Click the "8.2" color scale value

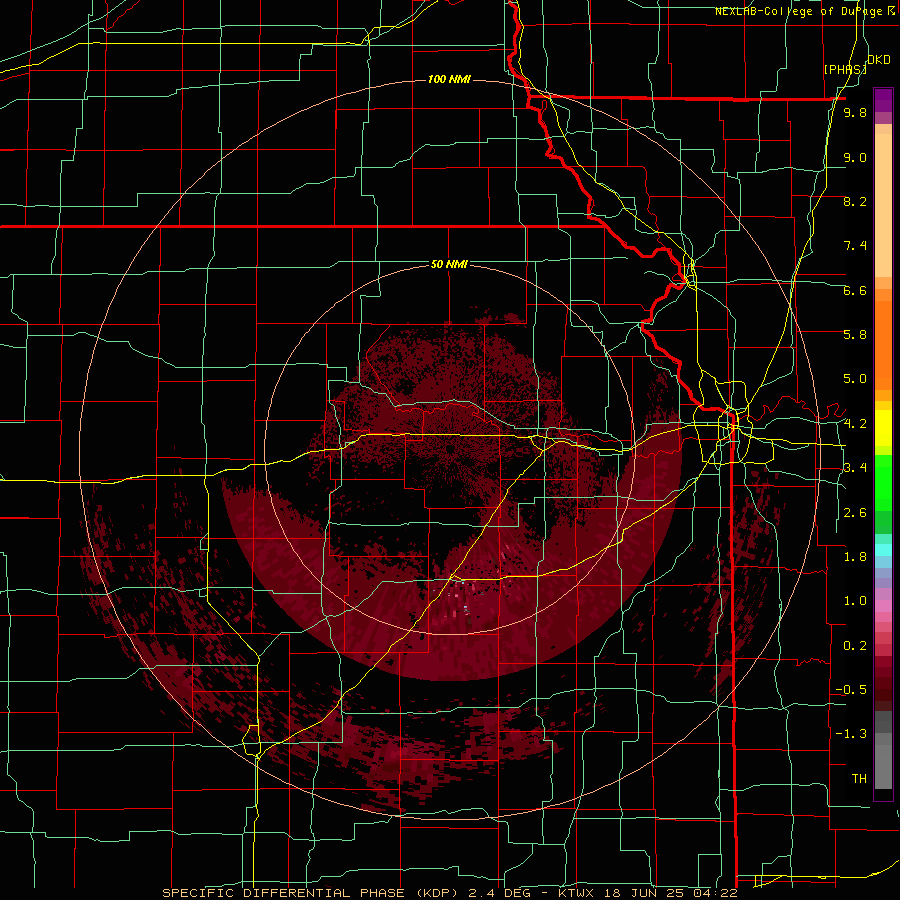click(855, 201)
